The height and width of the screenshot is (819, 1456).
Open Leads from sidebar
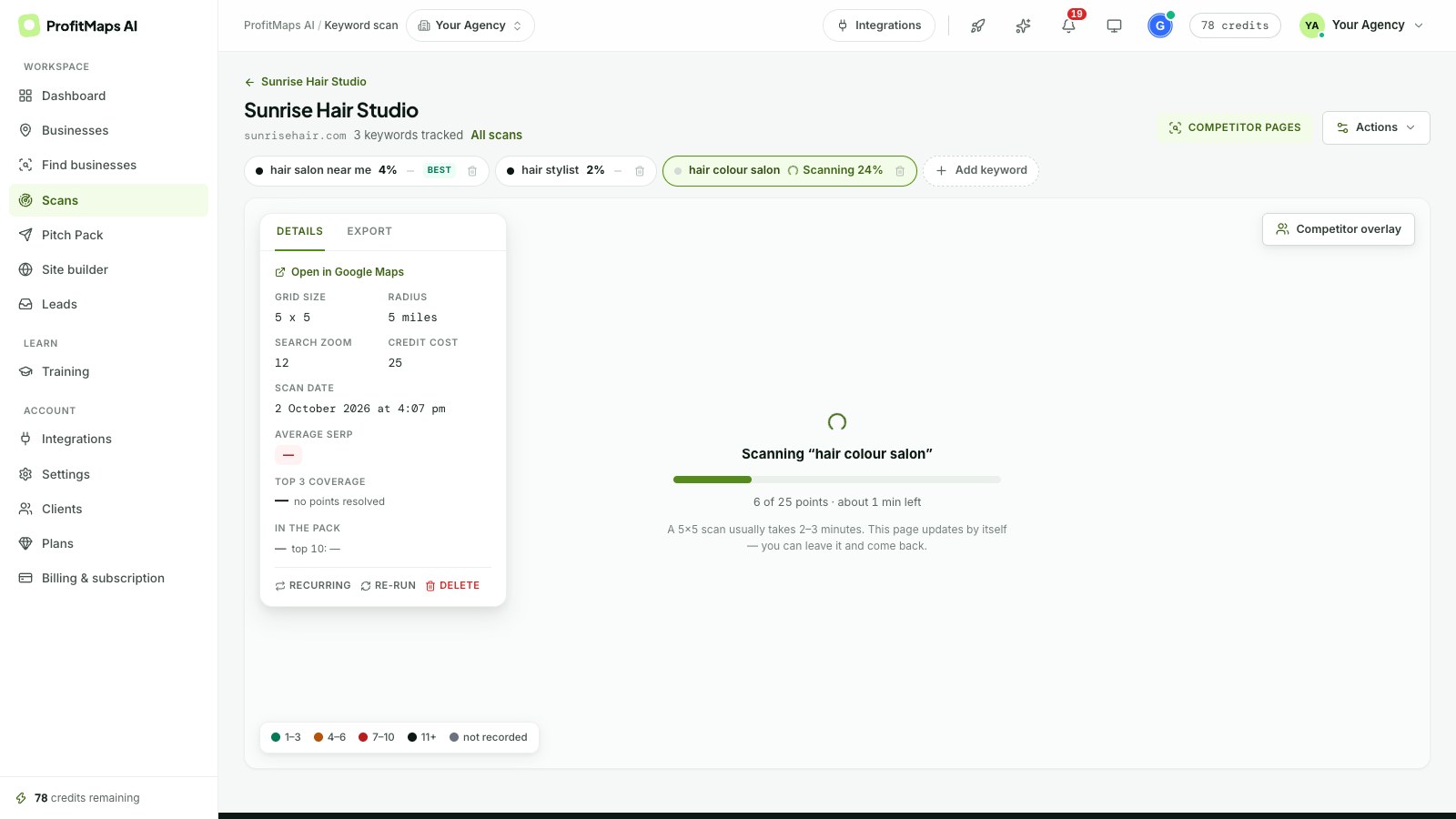(109, 304)
